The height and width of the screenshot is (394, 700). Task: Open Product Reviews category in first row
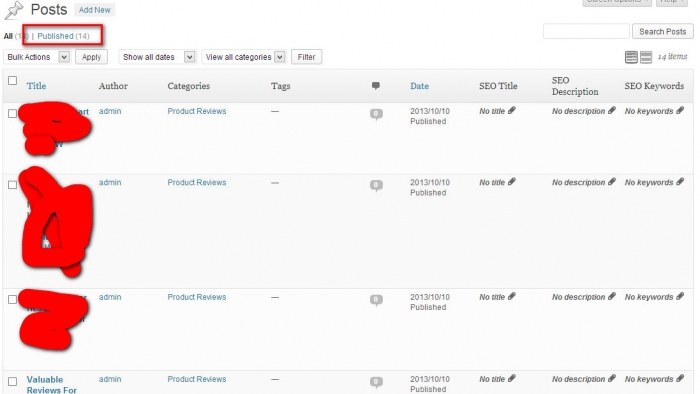click(x=196, y=111)
